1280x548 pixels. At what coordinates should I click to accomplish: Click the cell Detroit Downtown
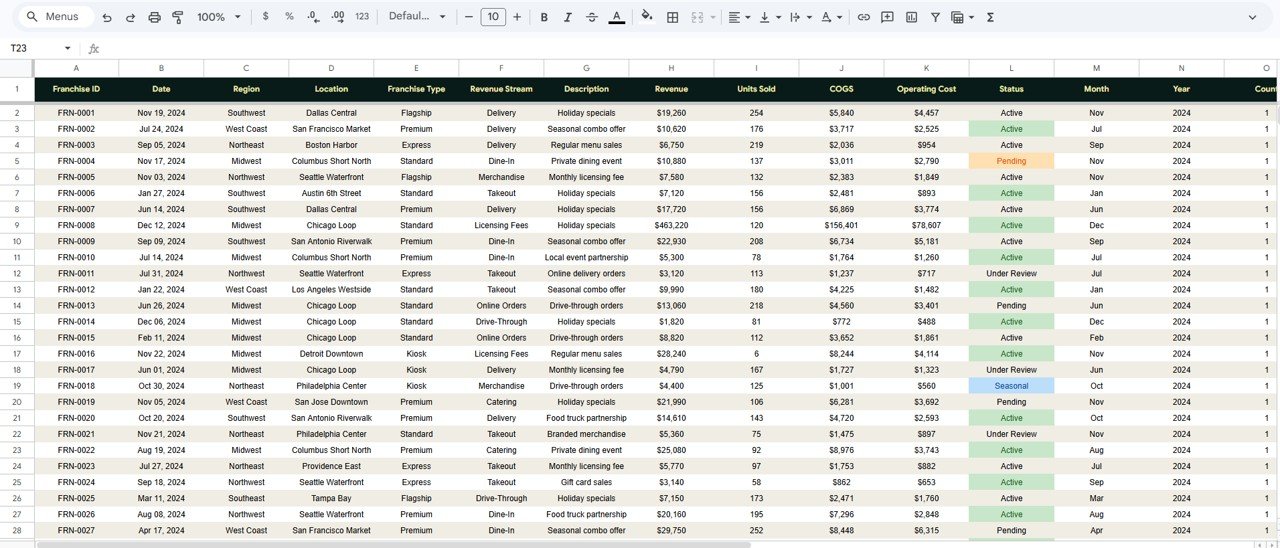coord(331,354)
